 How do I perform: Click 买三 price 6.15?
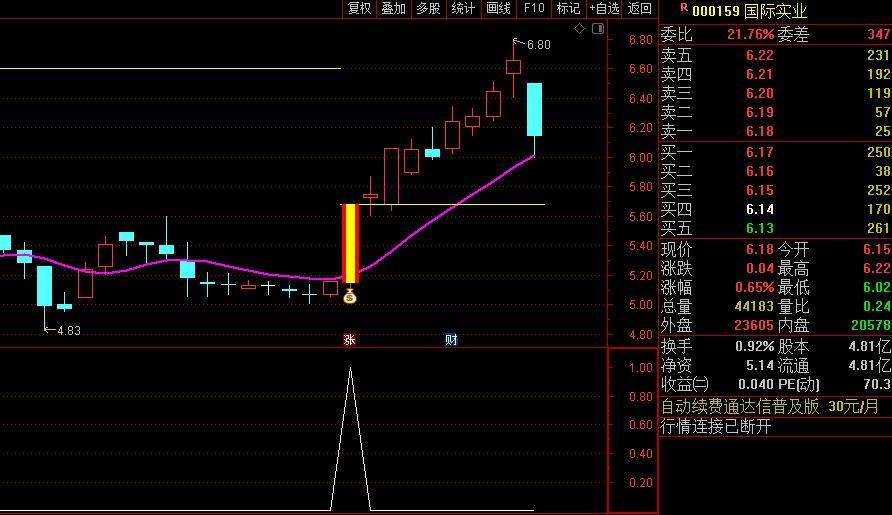point(759,191)
